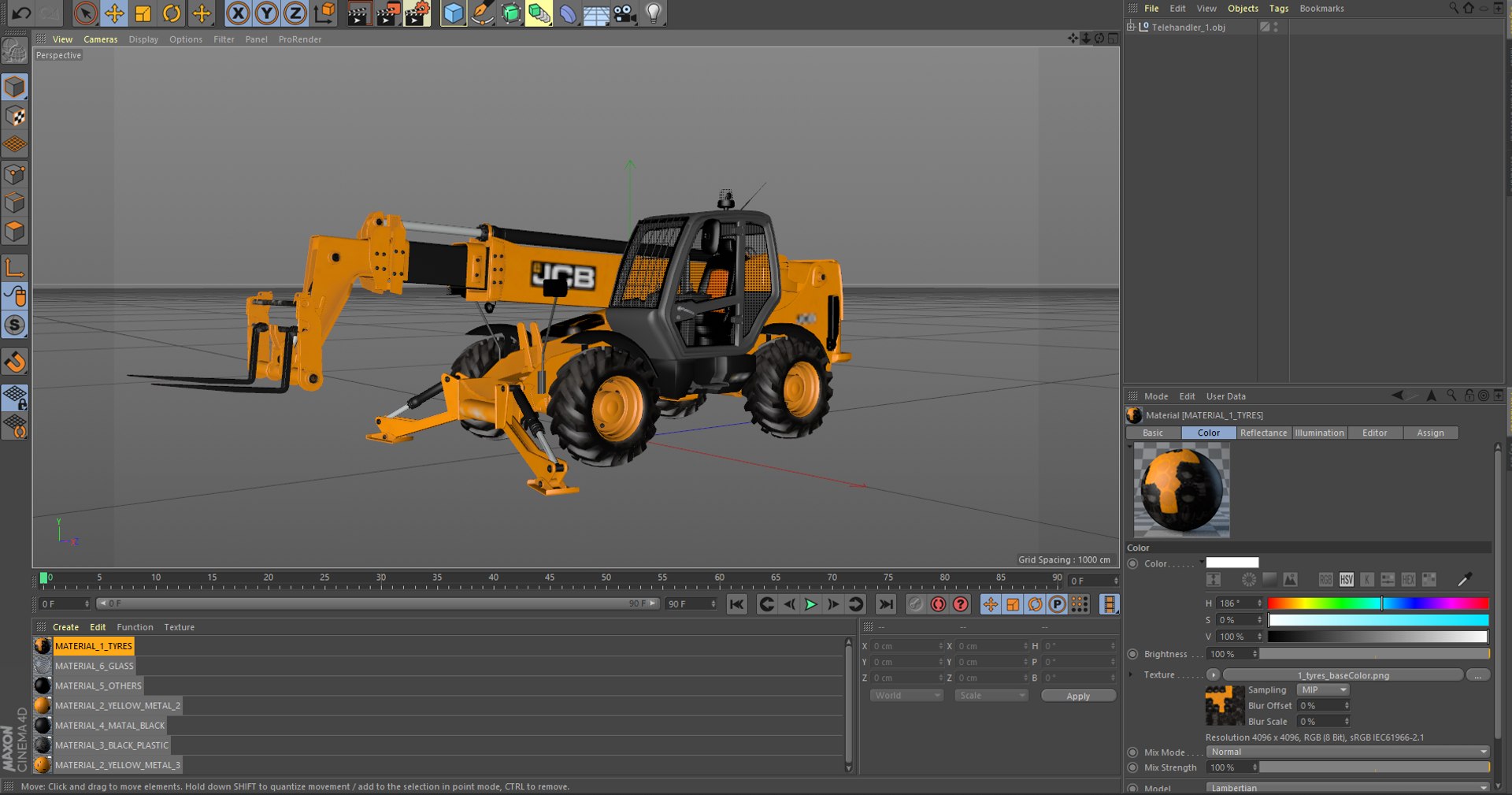Viewport: 1512px width, 795px height.
Task: Add a Floor environment object
Action: [x=596, y=13]
